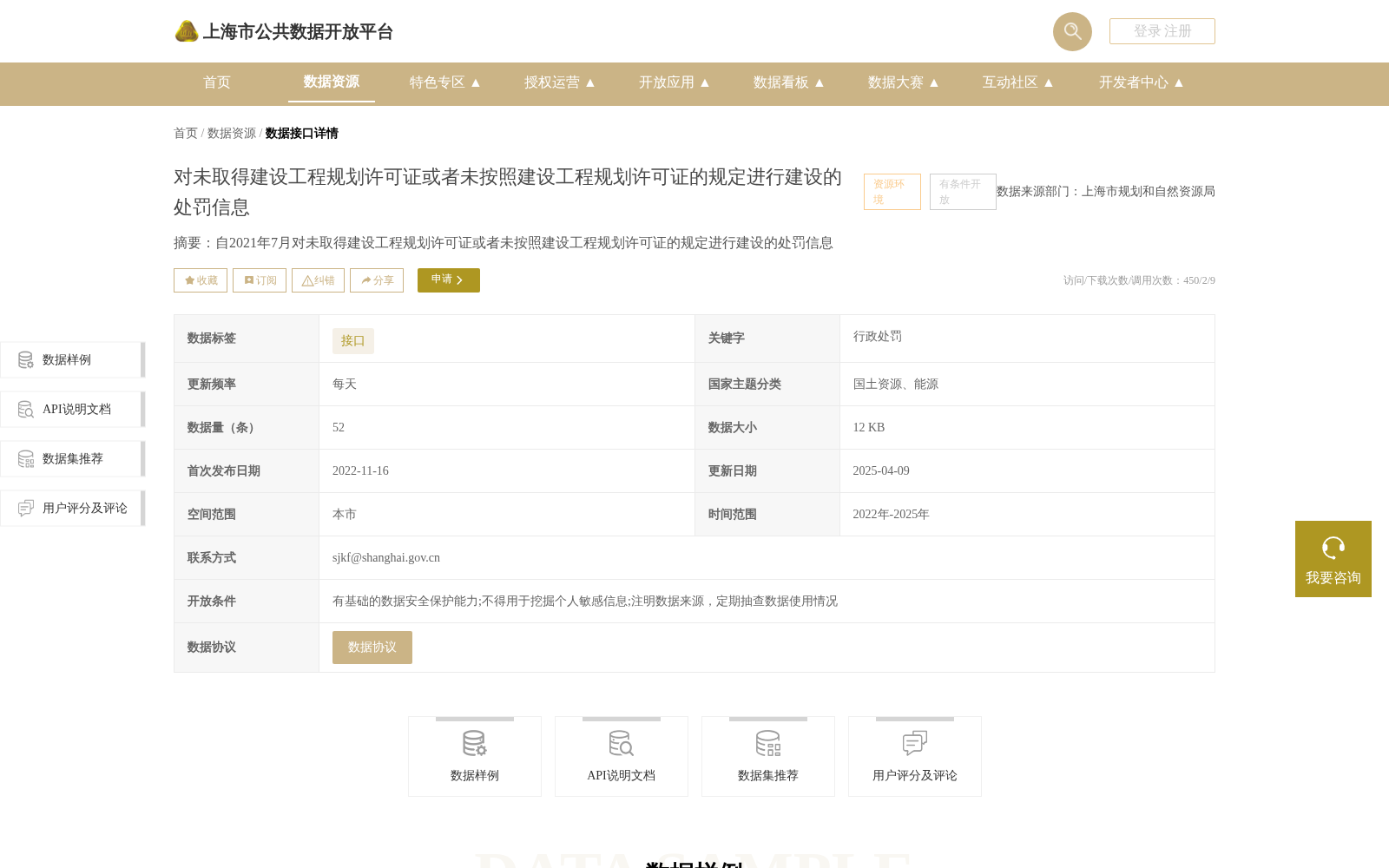Click the data source department text
The width and height of the screenshot is (1389, 868).
(1106, 192)
